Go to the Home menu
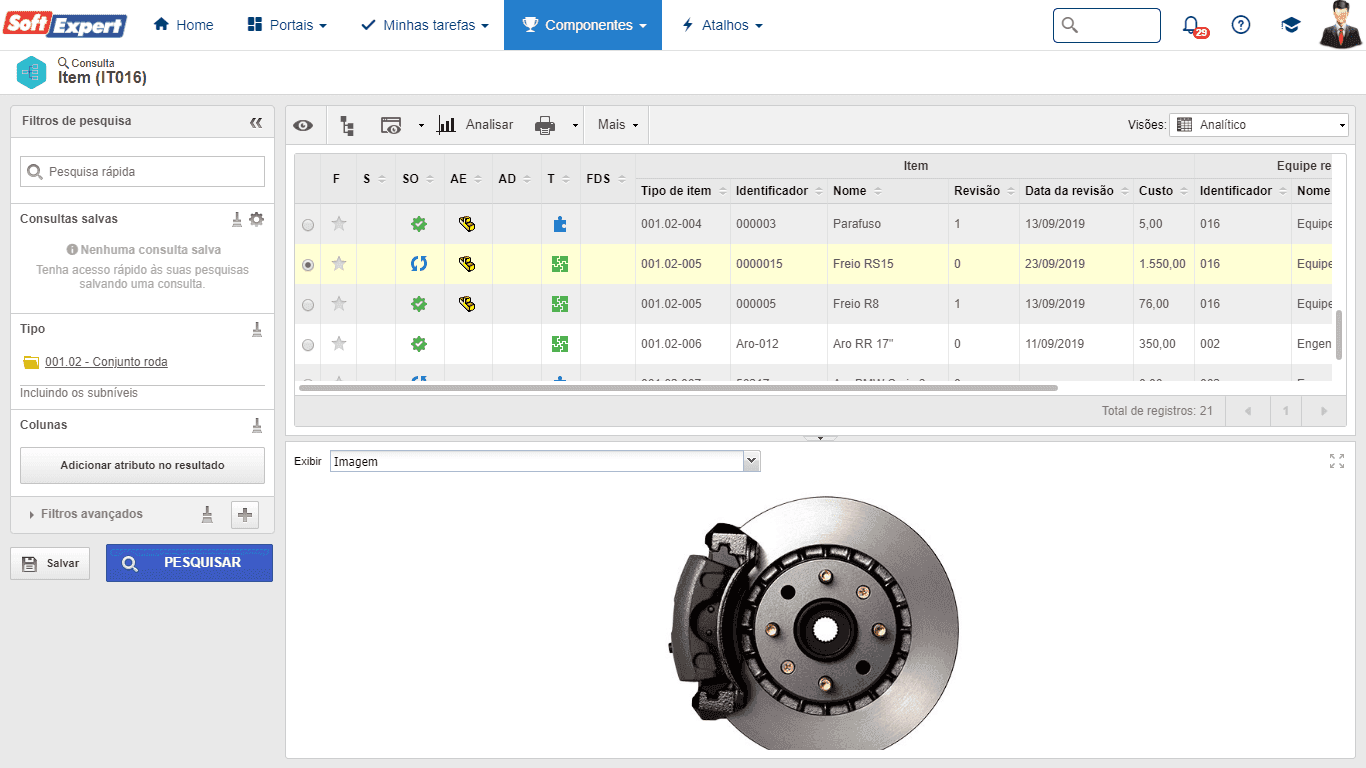1366x768 pixels. point(184,25)
